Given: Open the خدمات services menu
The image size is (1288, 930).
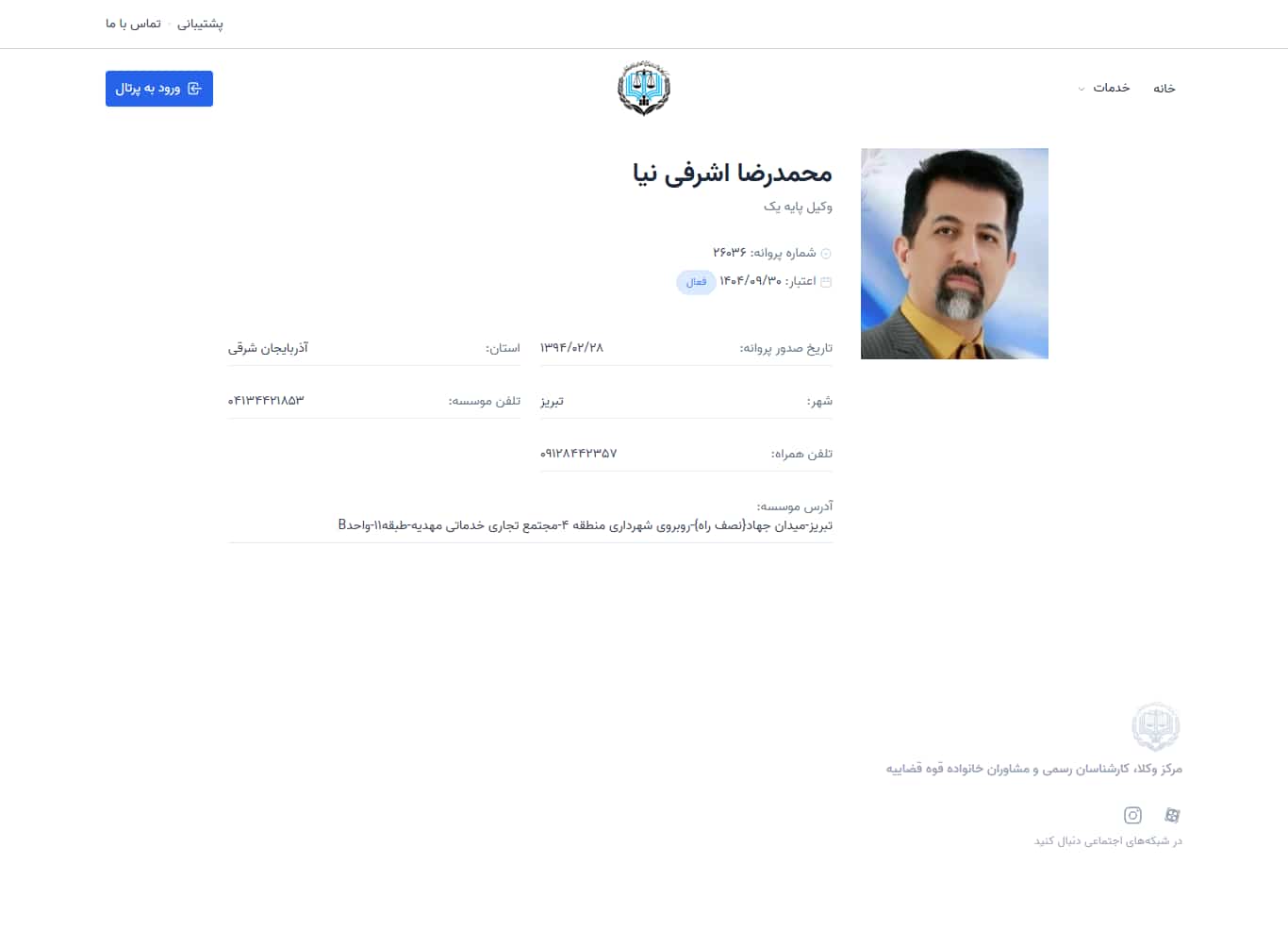Looking at the screenshot, I should click(x=1113, y=87).
